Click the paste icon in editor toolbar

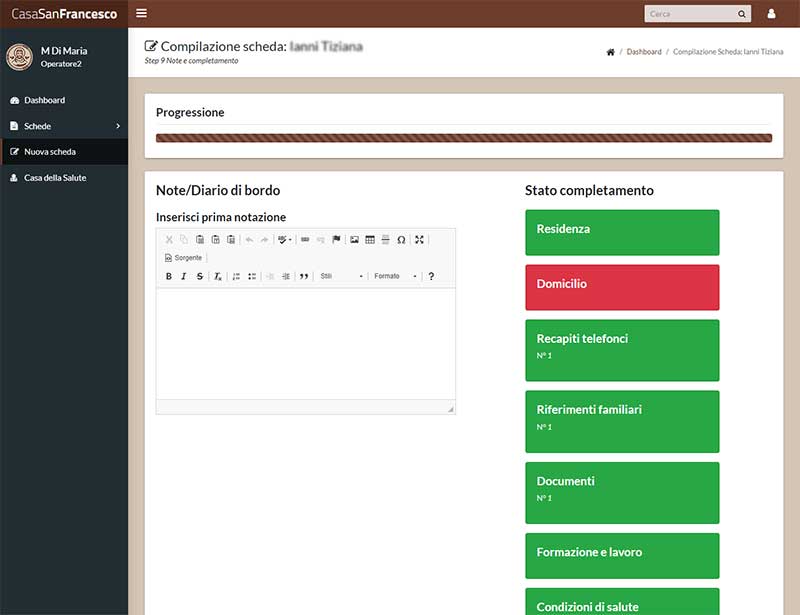point(200,239)
